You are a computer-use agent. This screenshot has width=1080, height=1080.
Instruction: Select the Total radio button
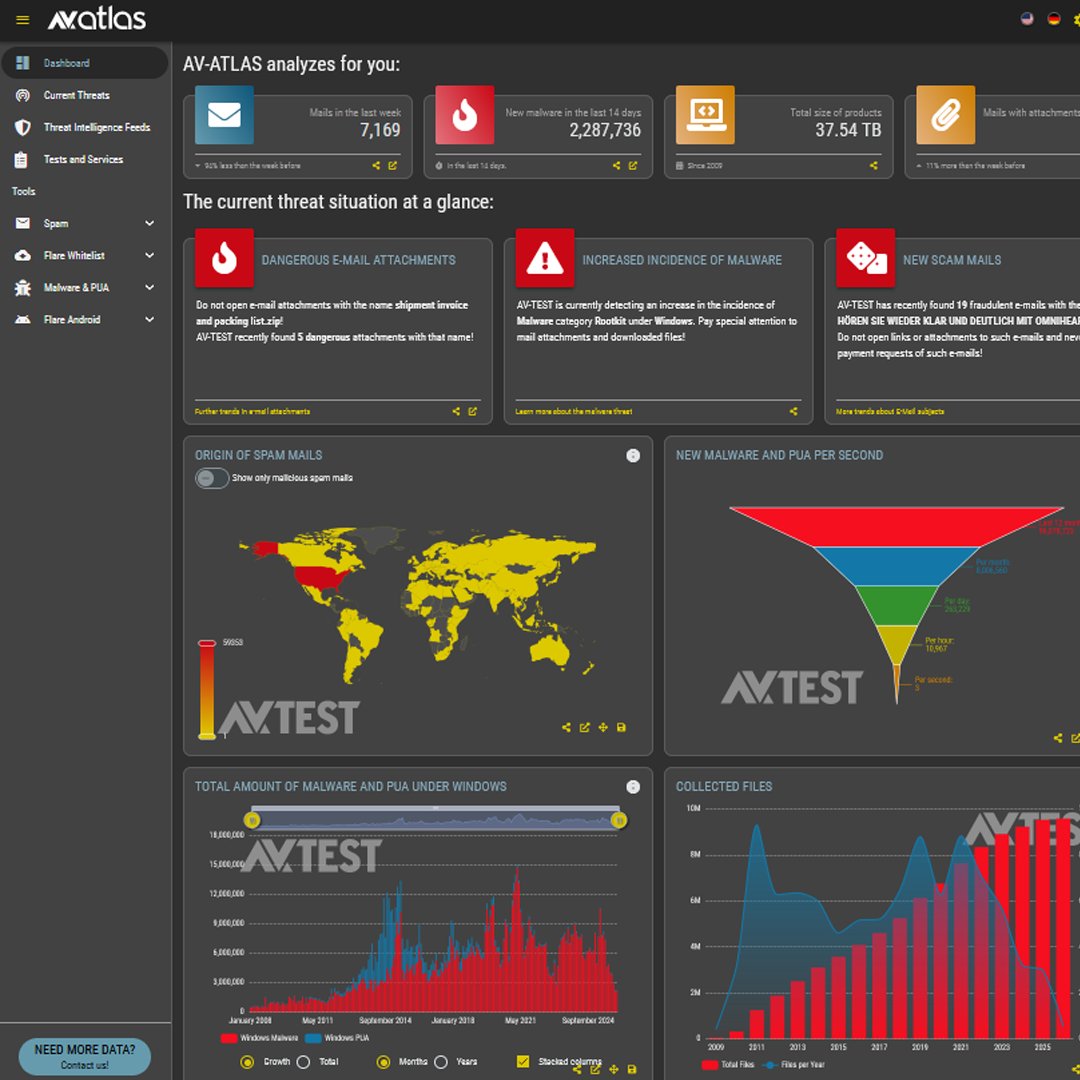click(303, 1062)
